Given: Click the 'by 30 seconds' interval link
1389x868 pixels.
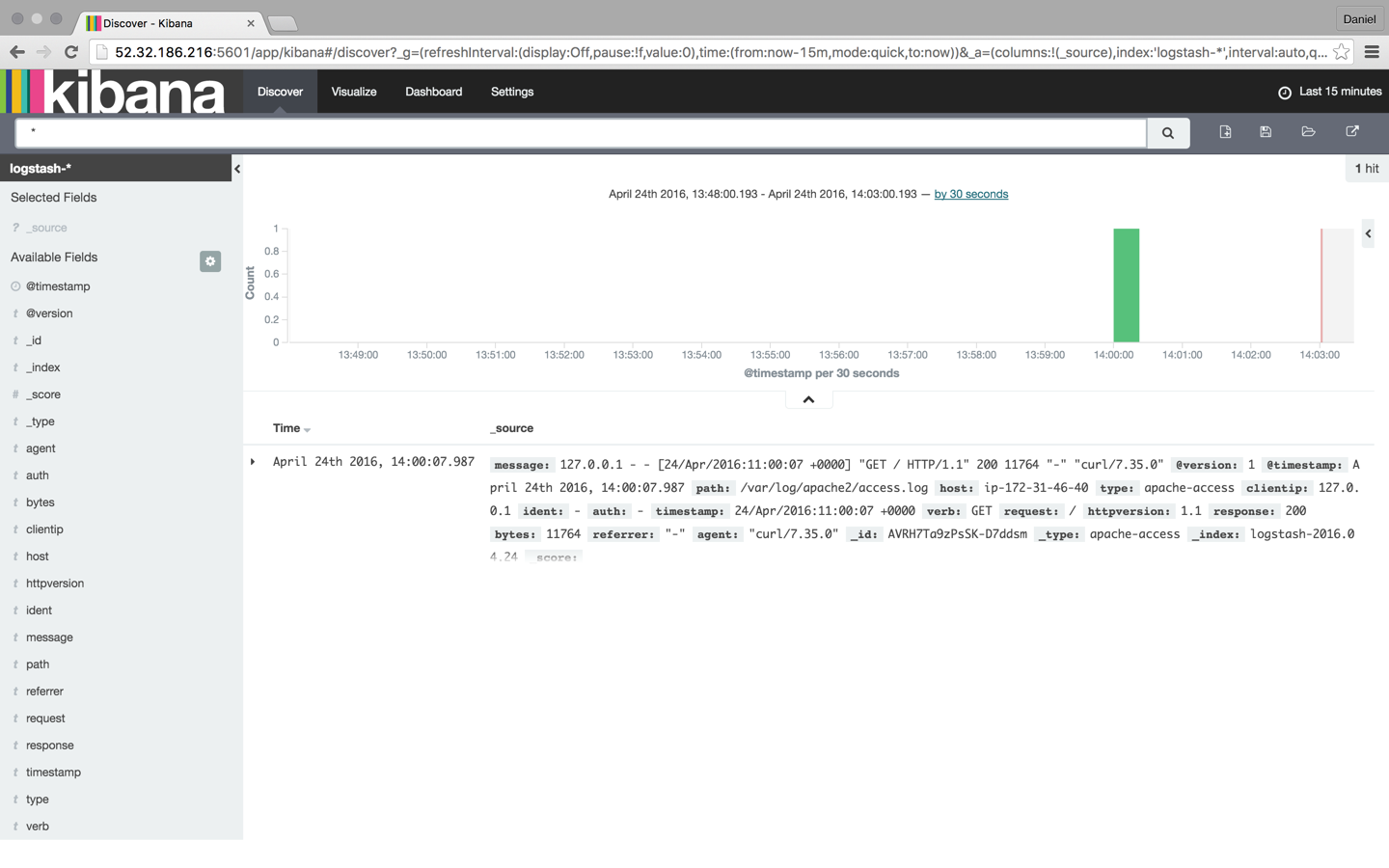Looking at the screenshot, I should [970, 194].
